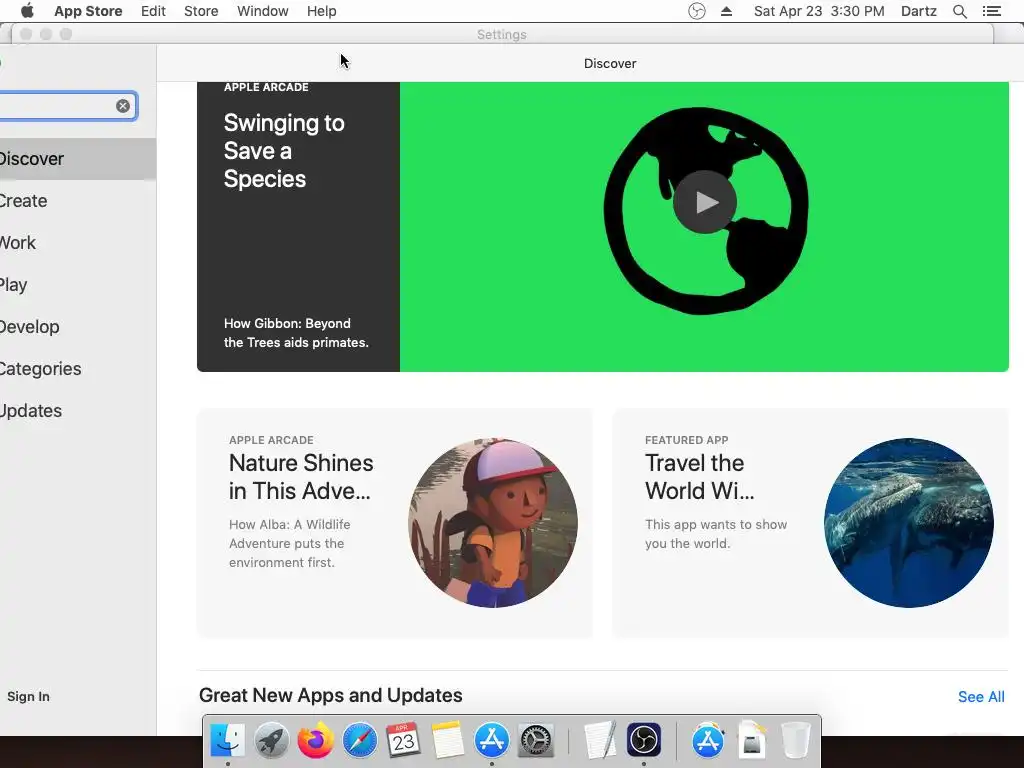Play the Swinging to Save a Species video
The width and height of the screenshot is (1024, 768).
(x=705, y=202)
